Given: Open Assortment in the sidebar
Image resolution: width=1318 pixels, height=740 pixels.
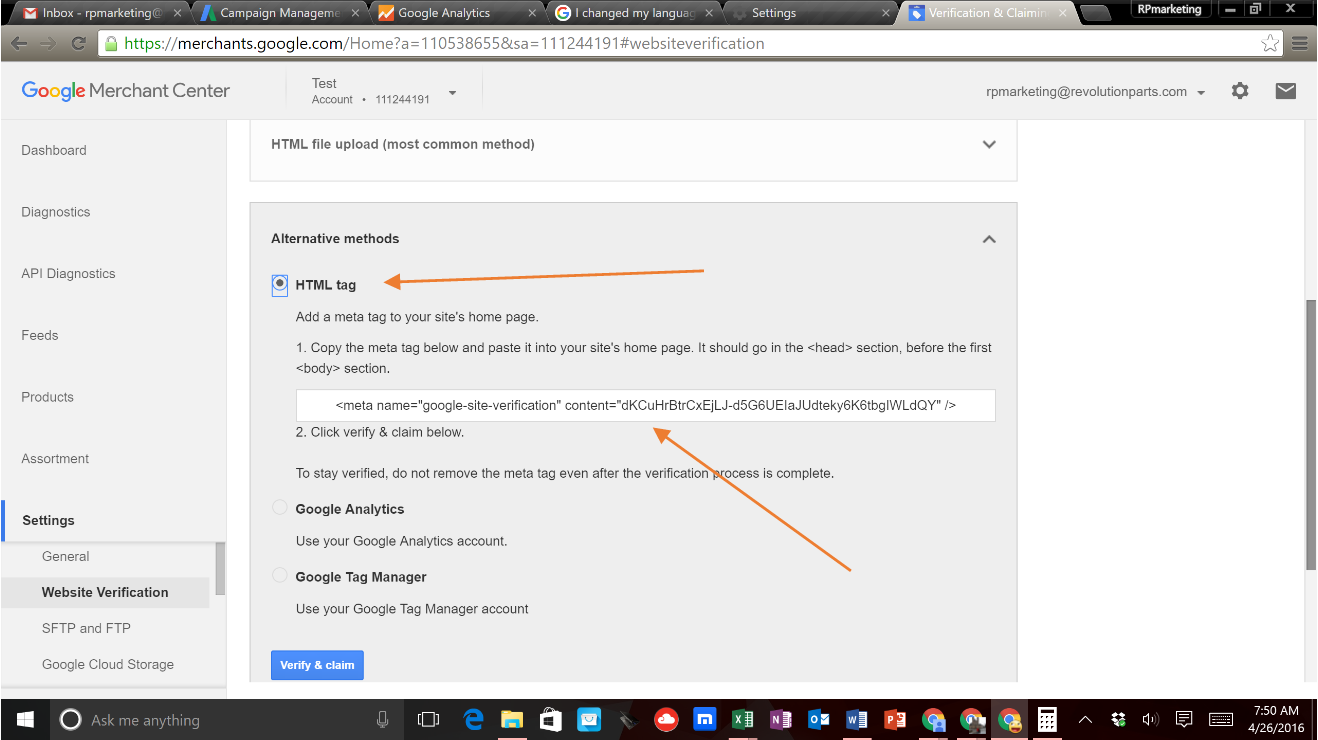Looking at the screenshot, I should tap(55, 458).
